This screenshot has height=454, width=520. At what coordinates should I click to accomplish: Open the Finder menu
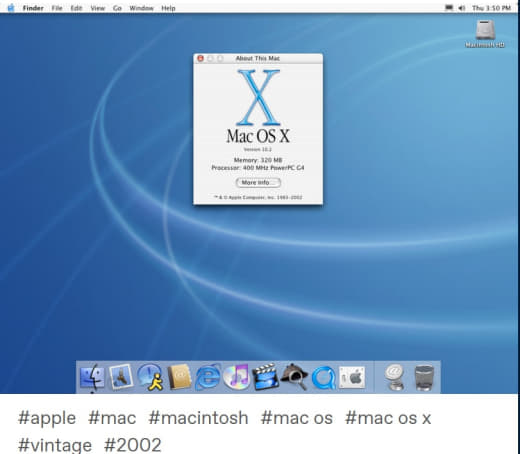(33, 8)
